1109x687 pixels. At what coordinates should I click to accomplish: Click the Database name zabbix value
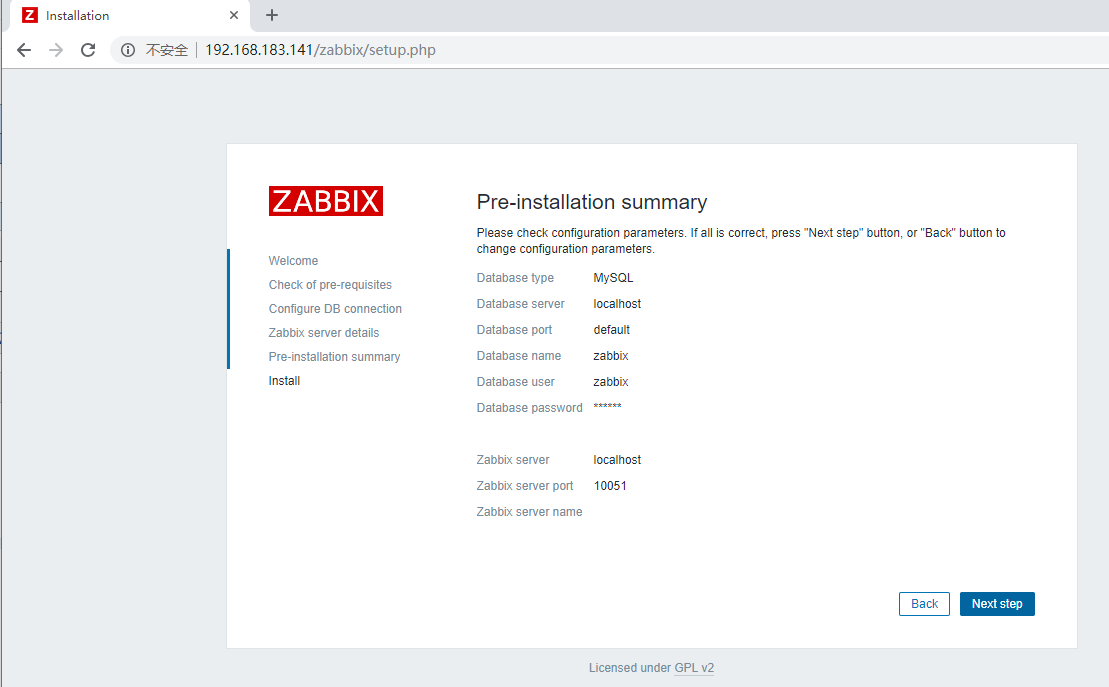(611, 356)
